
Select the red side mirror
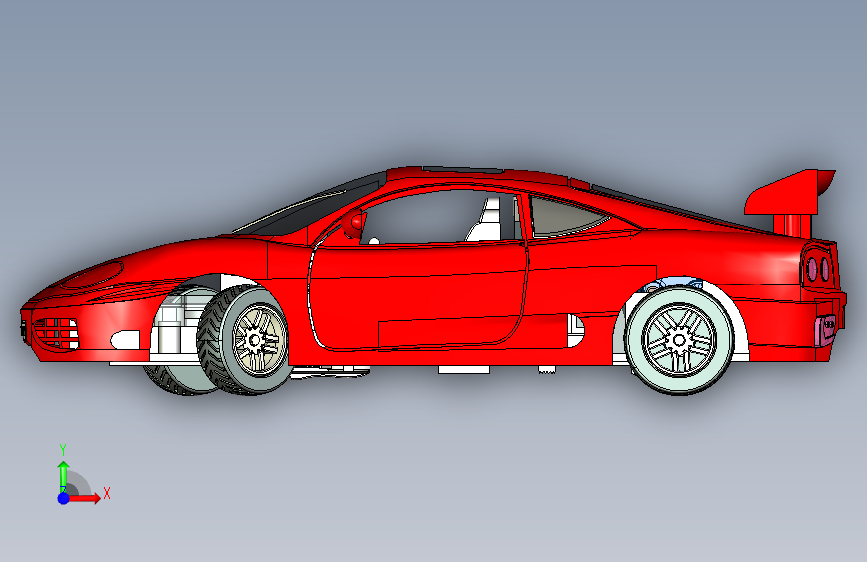click(354, 223)
